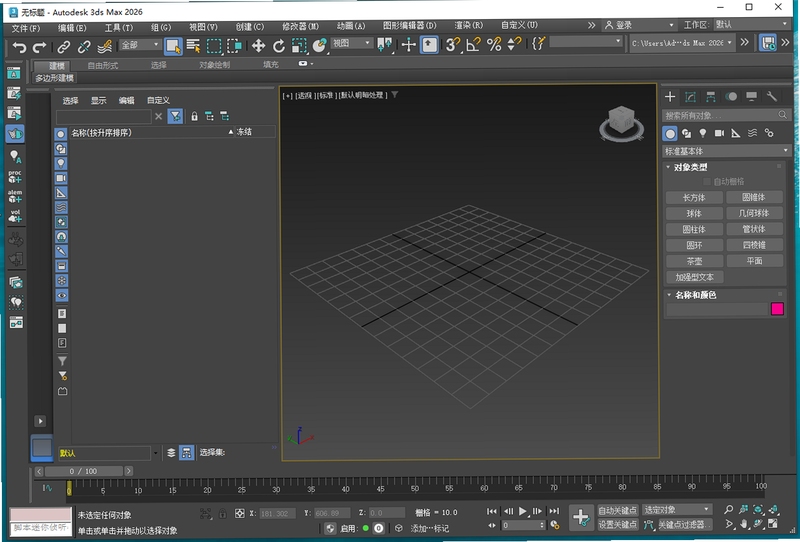Toggle the scene explorer eye display filter
The height and width of the screenshot is (542, 800).
pyautogui.click(x=61, y=295)
